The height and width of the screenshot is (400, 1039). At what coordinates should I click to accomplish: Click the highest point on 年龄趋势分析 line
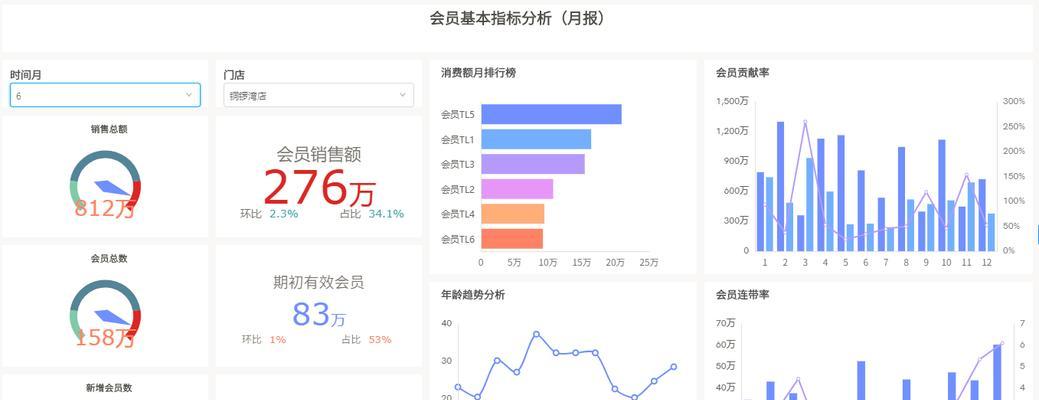pos(536,334)
